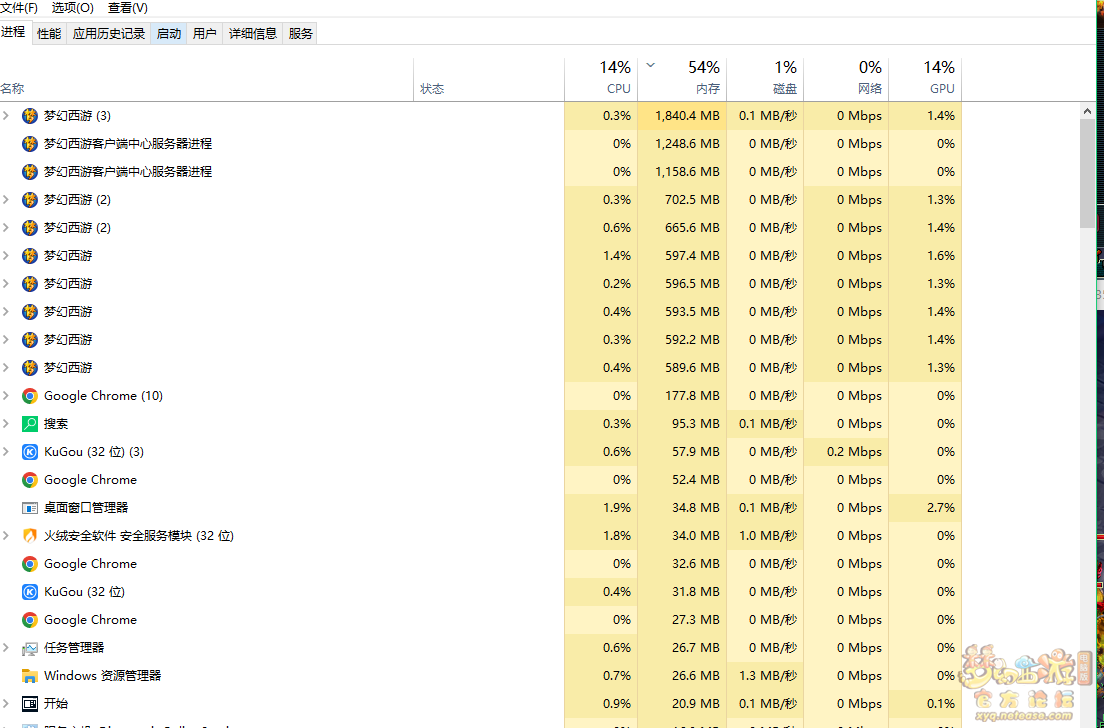1104x728 pixels.
Task: Click icon of 梦幻西游 process using 593.5 MB
Action: [x=30, y=312]
